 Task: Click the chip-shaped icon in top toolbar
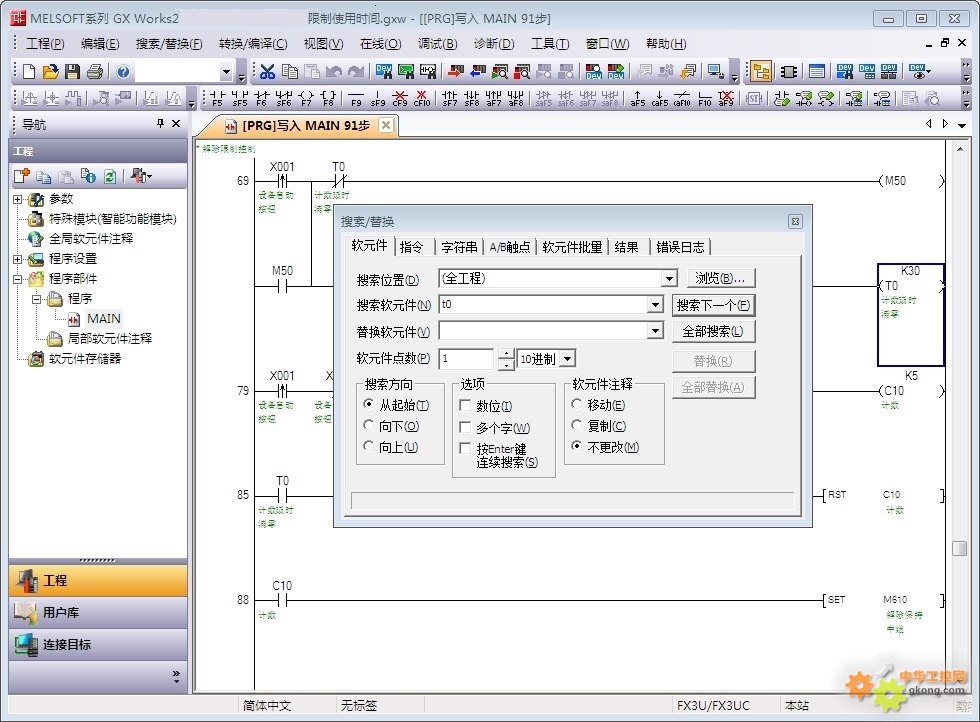pyautogui.click(x=789, y=72)
